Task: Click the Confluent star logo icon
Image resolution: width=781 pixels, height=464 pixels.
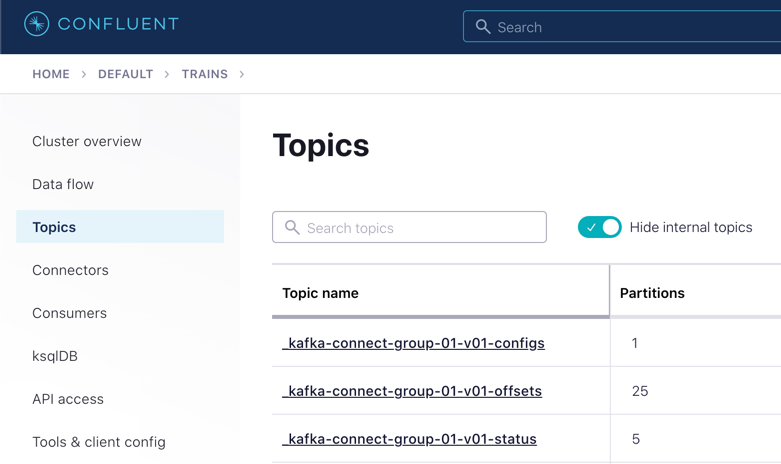Action: [37, 24]
